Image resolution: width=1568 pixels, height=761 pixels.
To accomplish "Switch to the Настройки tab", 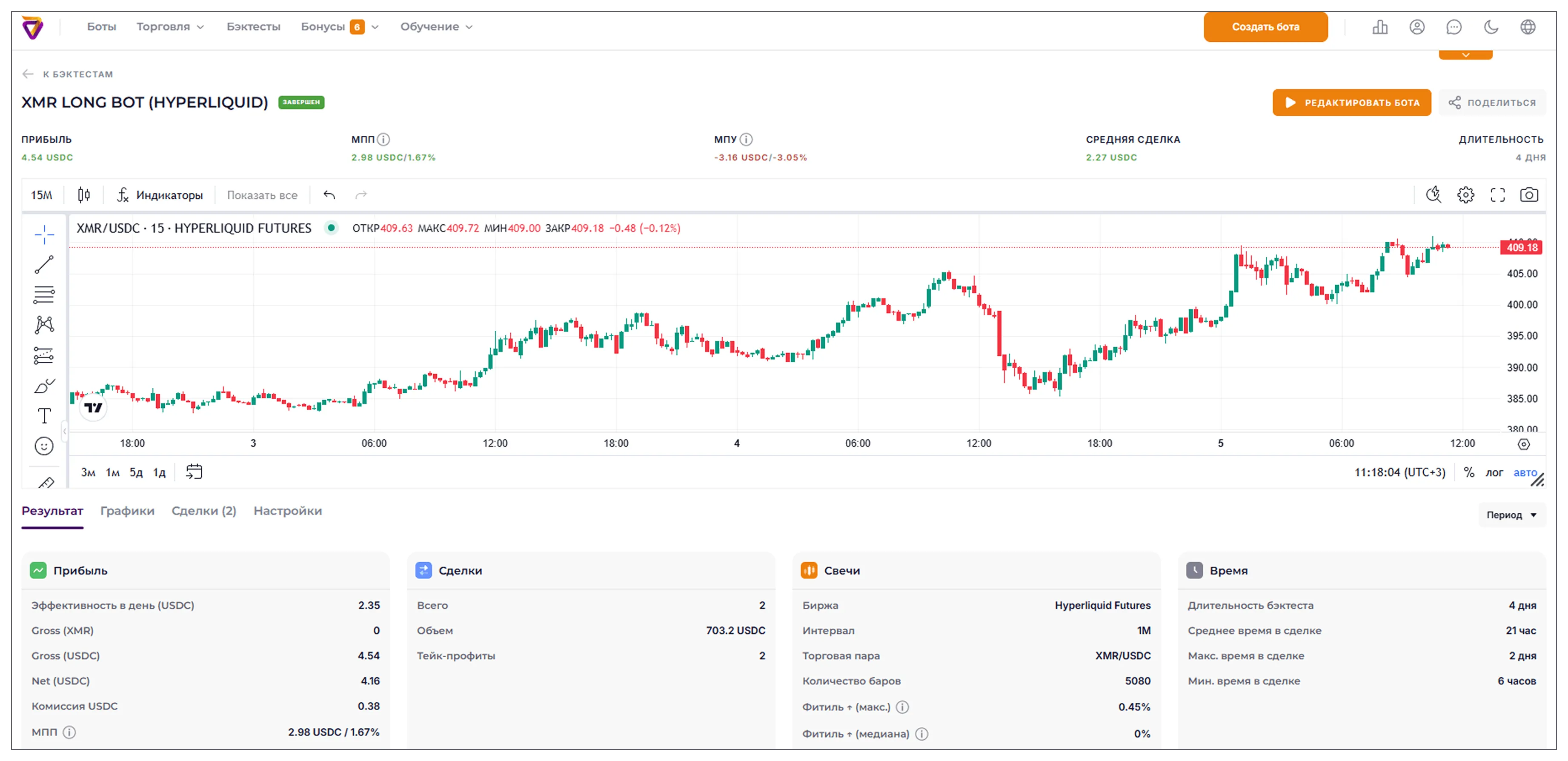I will tap(288, 512).
